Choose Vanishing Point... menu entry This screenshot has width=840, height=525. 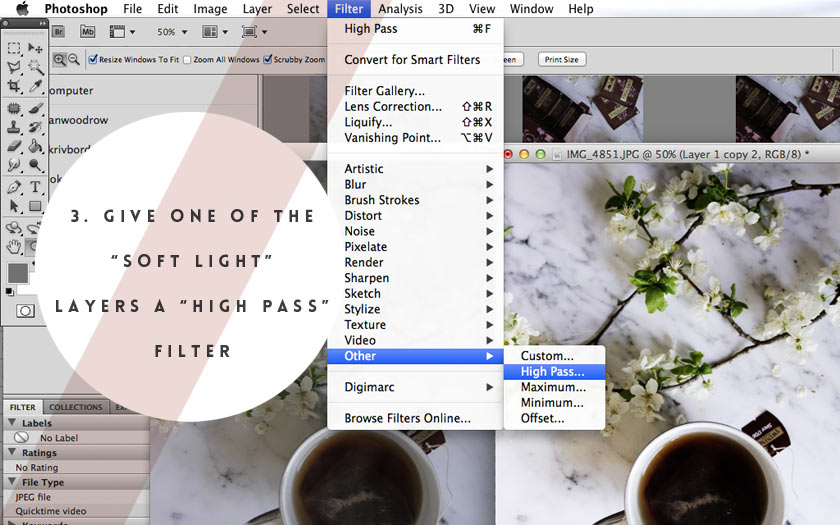[415, 138]
